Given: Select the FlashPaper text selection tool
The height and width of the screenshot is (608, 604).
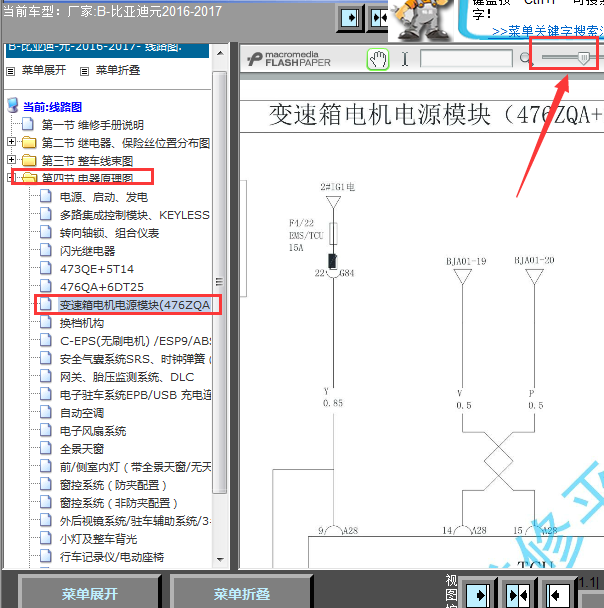Looking at the screenshot, I should 405,59.
